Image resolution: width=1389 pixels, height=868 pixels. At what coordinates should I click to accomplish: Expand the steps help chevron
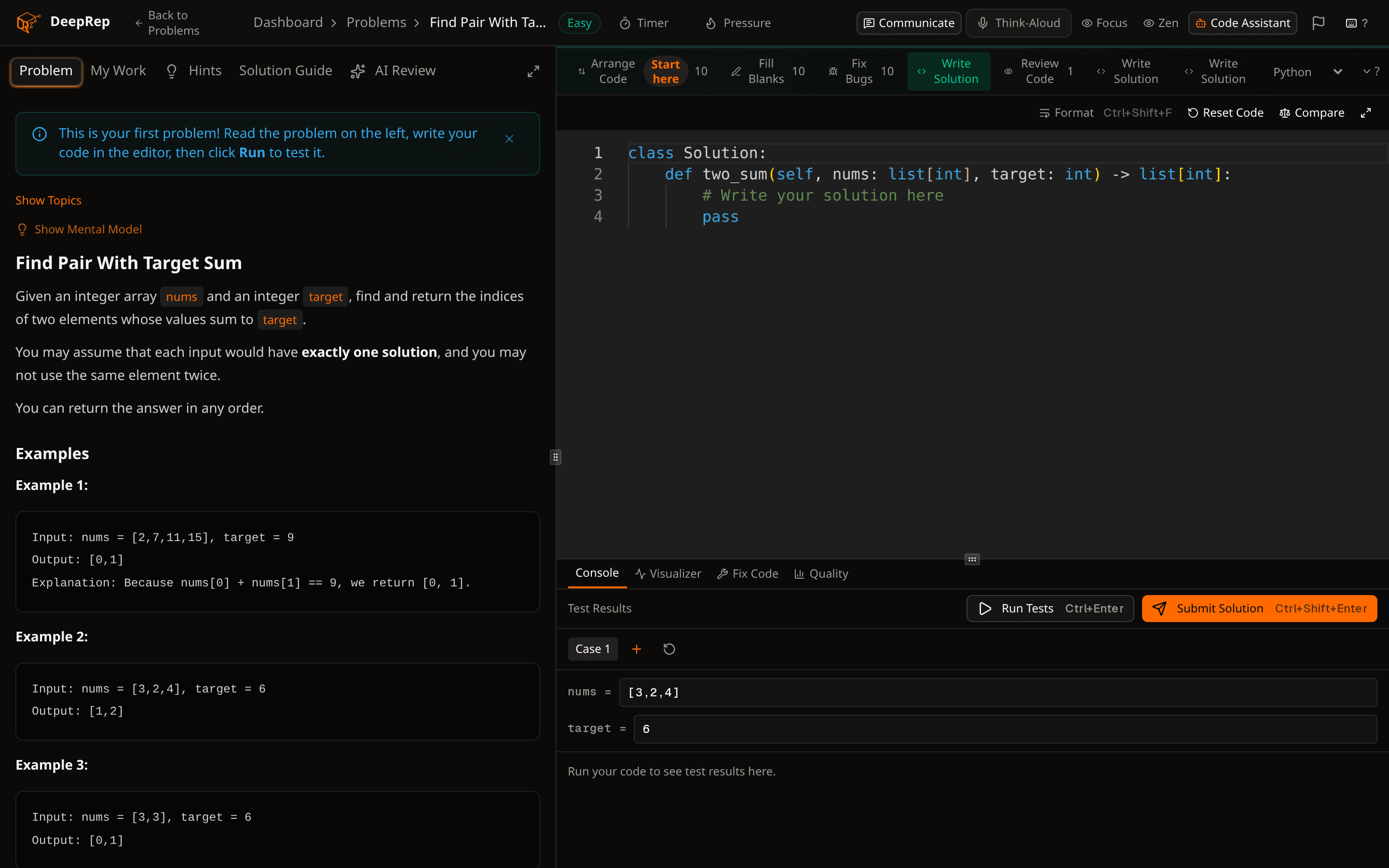click(x=1371, y=71)
